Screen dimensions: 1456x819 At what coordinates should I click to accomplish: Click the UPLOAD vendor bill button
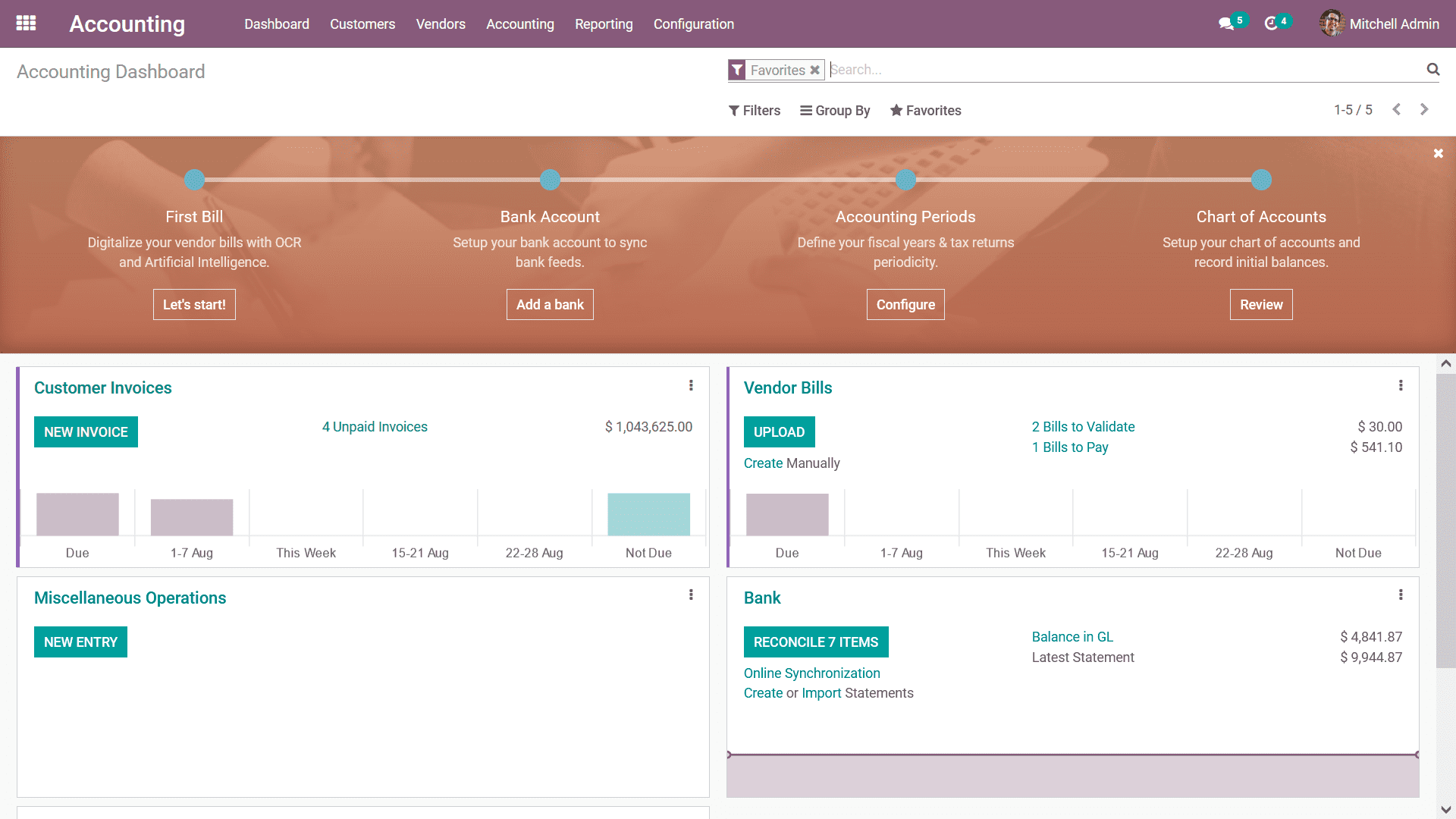(779, 431)
